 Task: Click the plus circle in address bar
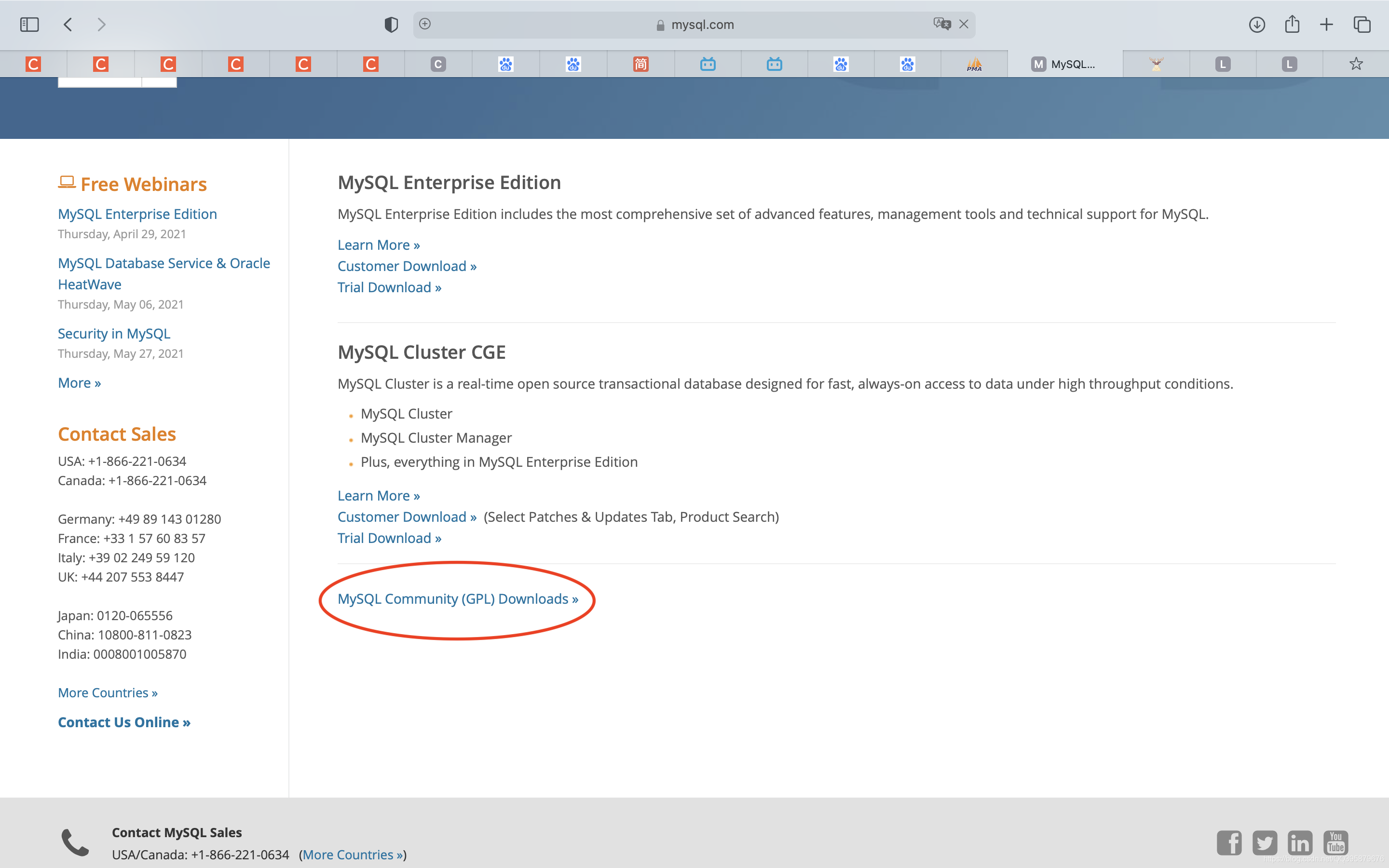(425, 24)
